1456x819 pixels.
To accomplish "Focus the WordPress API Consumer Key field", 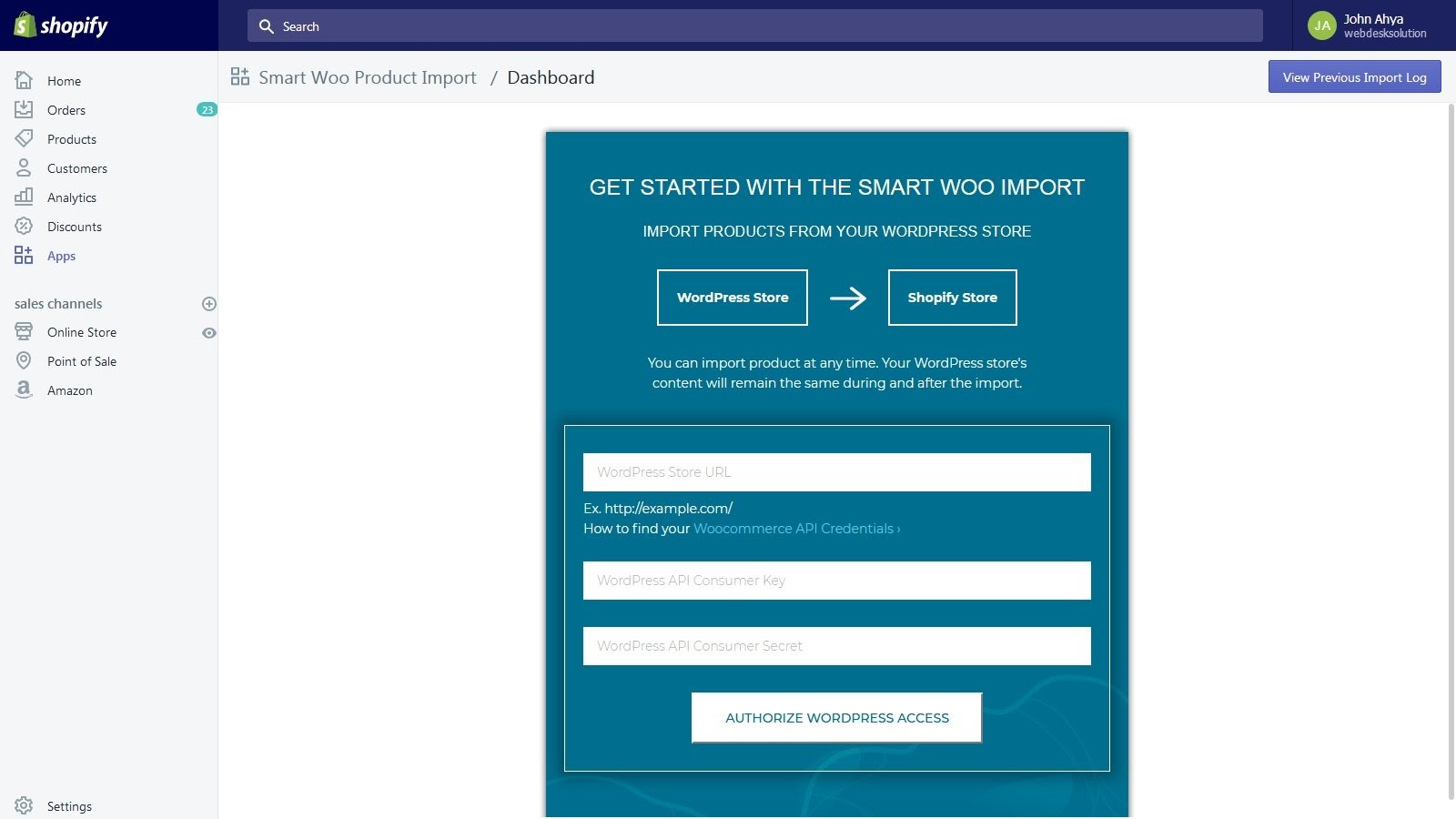I will coord(837,581).
